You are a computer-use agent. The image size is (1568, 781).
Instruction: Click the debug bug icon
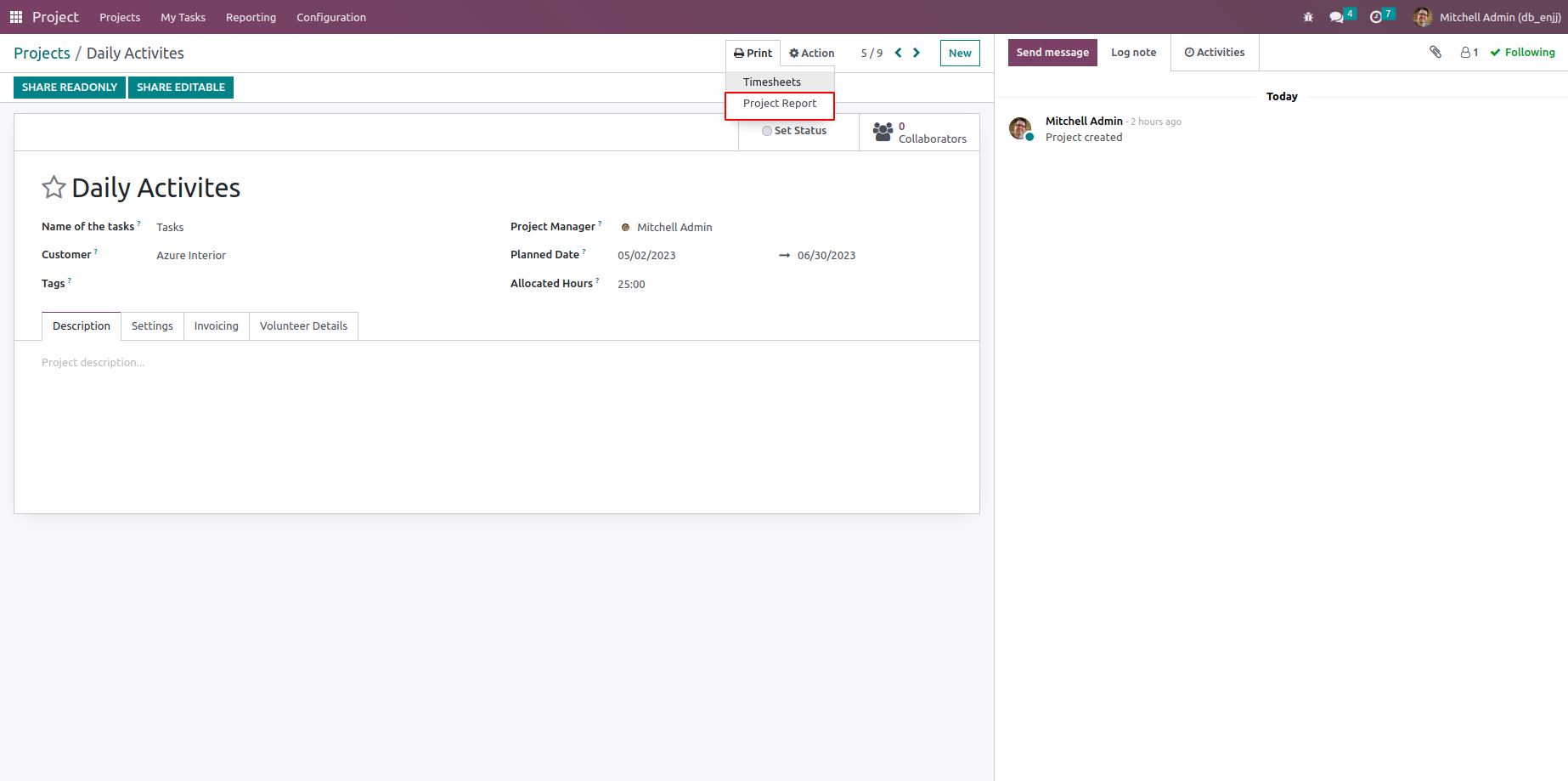click(1308, 17)
